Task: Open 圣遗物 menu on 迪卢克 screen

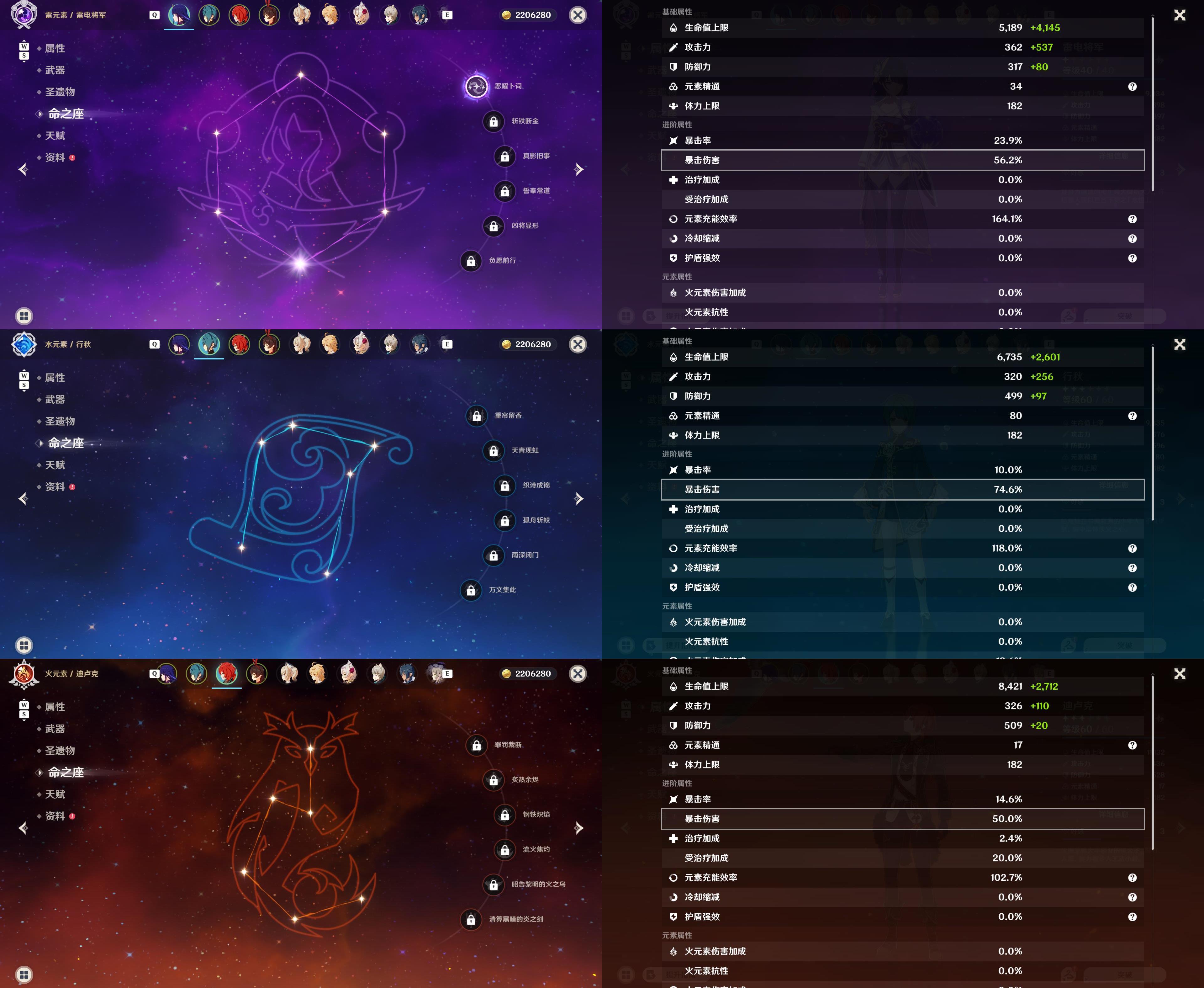Action: (60, 751)
